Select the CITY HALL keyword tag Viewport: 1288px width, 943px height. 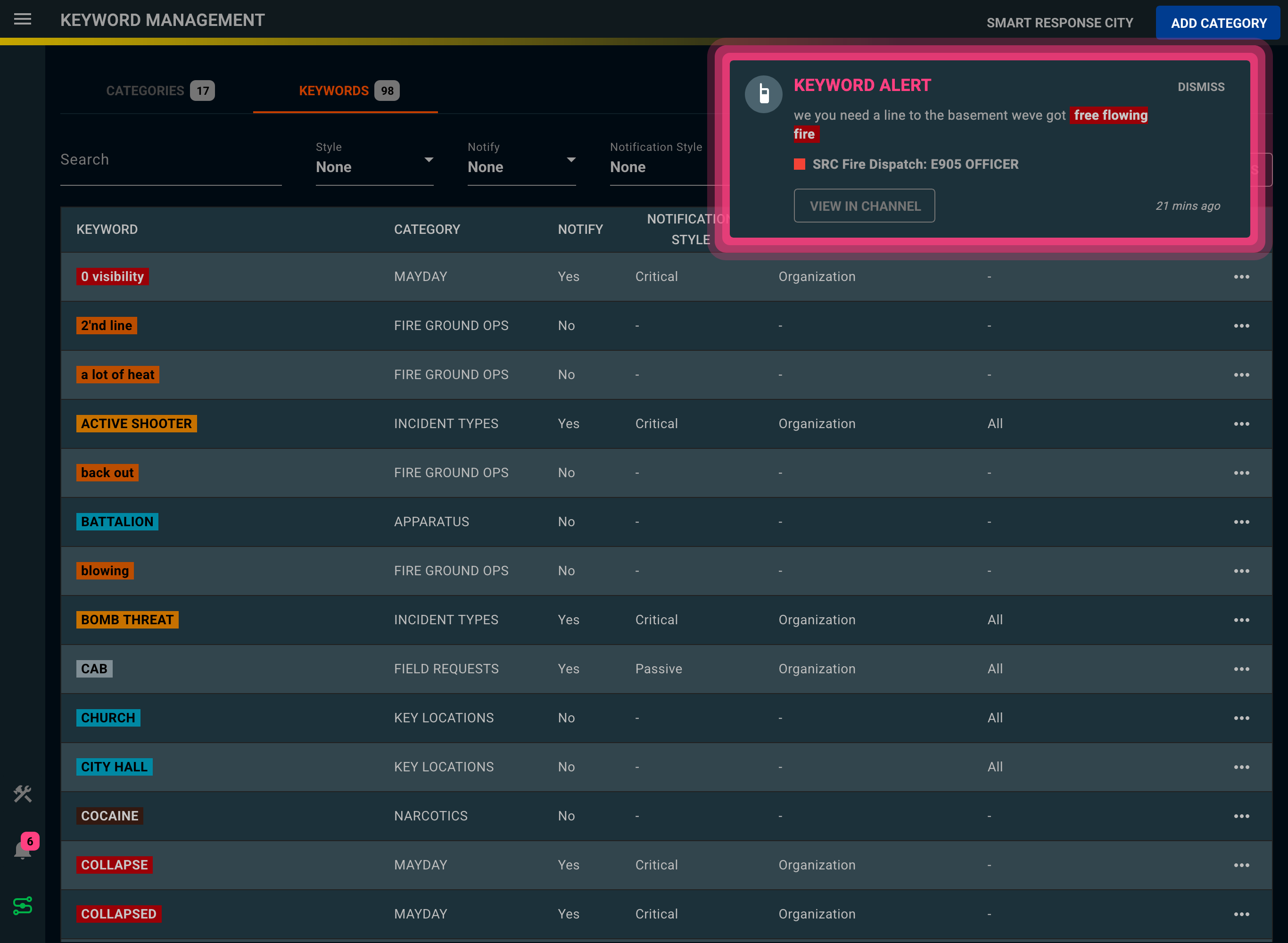pos(114,768)
